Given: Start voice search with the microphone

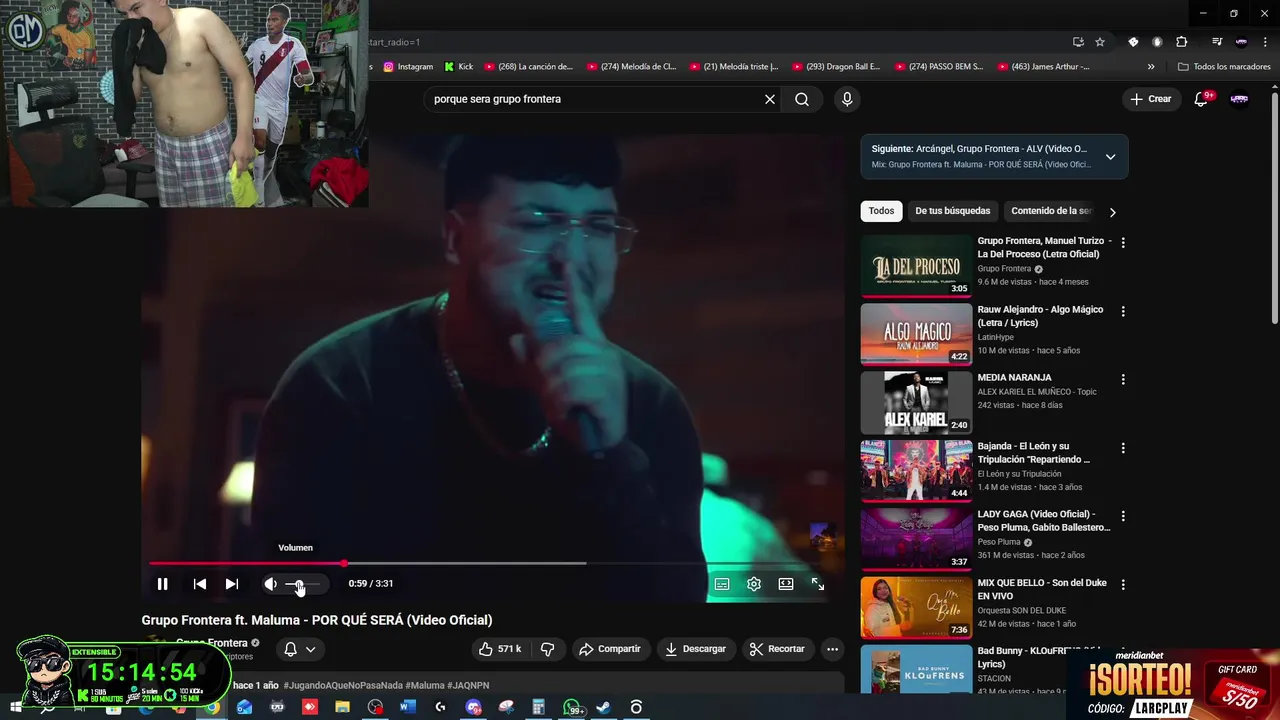Looking at the screenshot, I should click(847, 99).
